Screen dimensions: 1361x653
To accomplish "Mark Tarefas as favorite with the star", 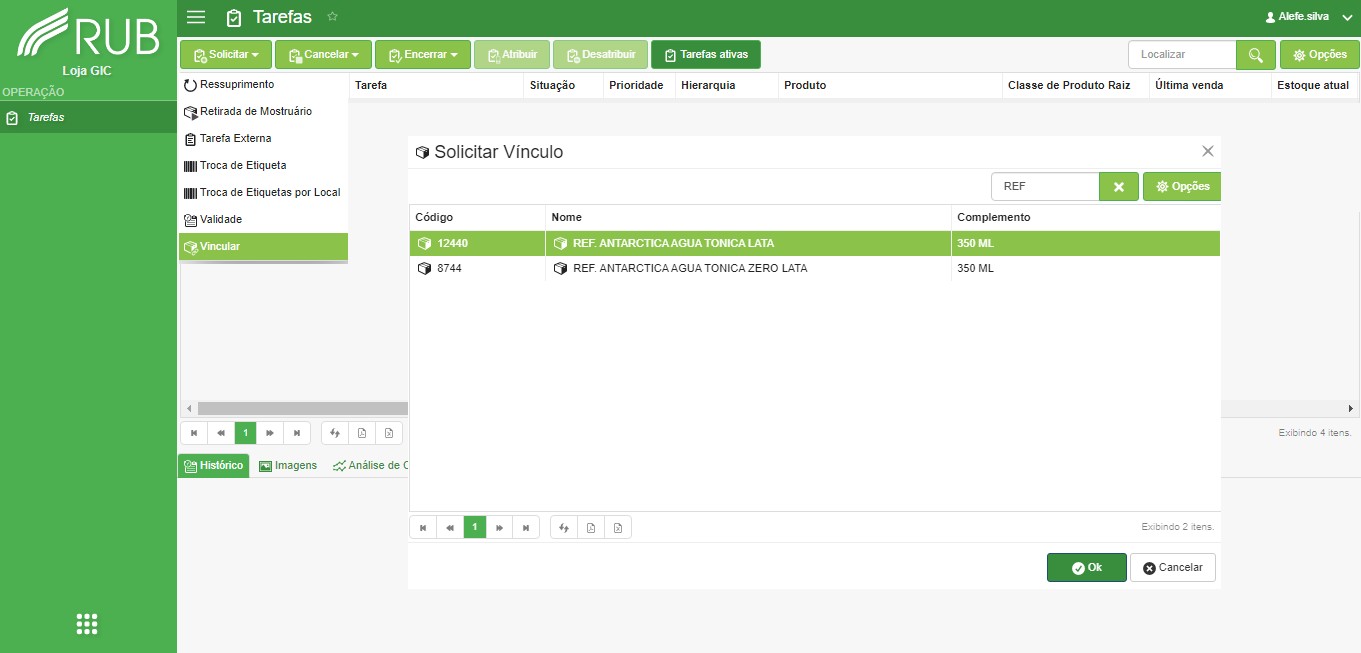I will point(333,17).
